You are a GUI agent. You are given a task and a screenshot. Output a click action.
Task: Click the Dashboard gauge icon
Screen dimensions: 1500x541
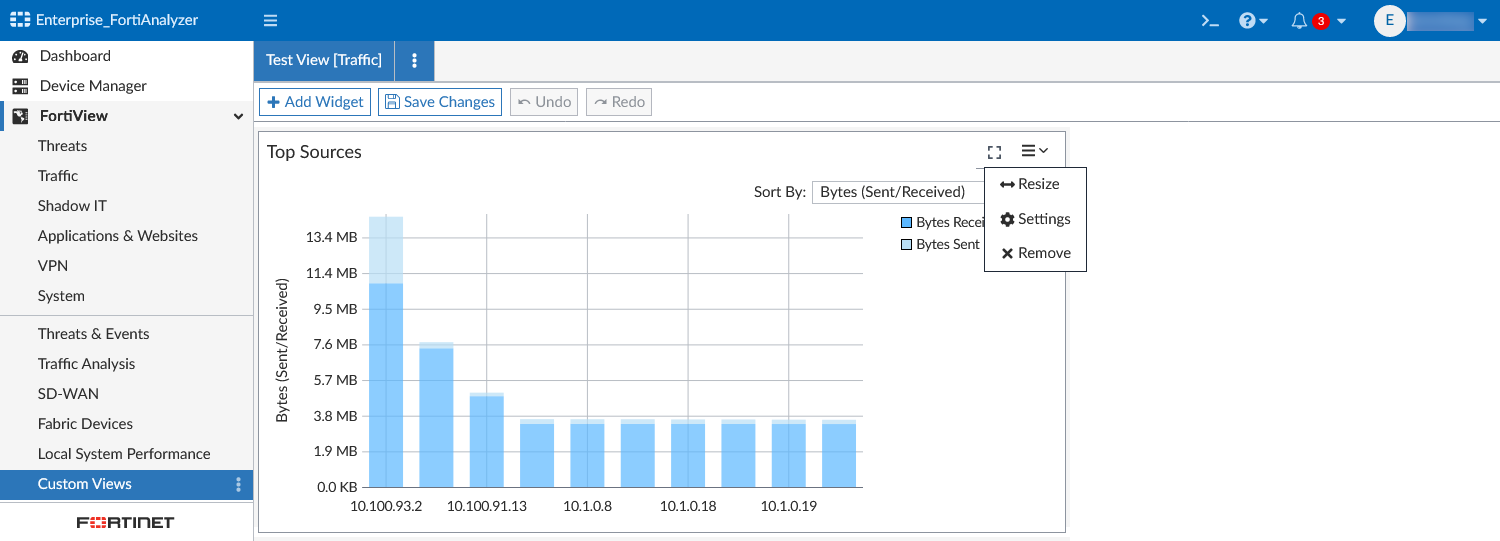click(x=20, y=56)
